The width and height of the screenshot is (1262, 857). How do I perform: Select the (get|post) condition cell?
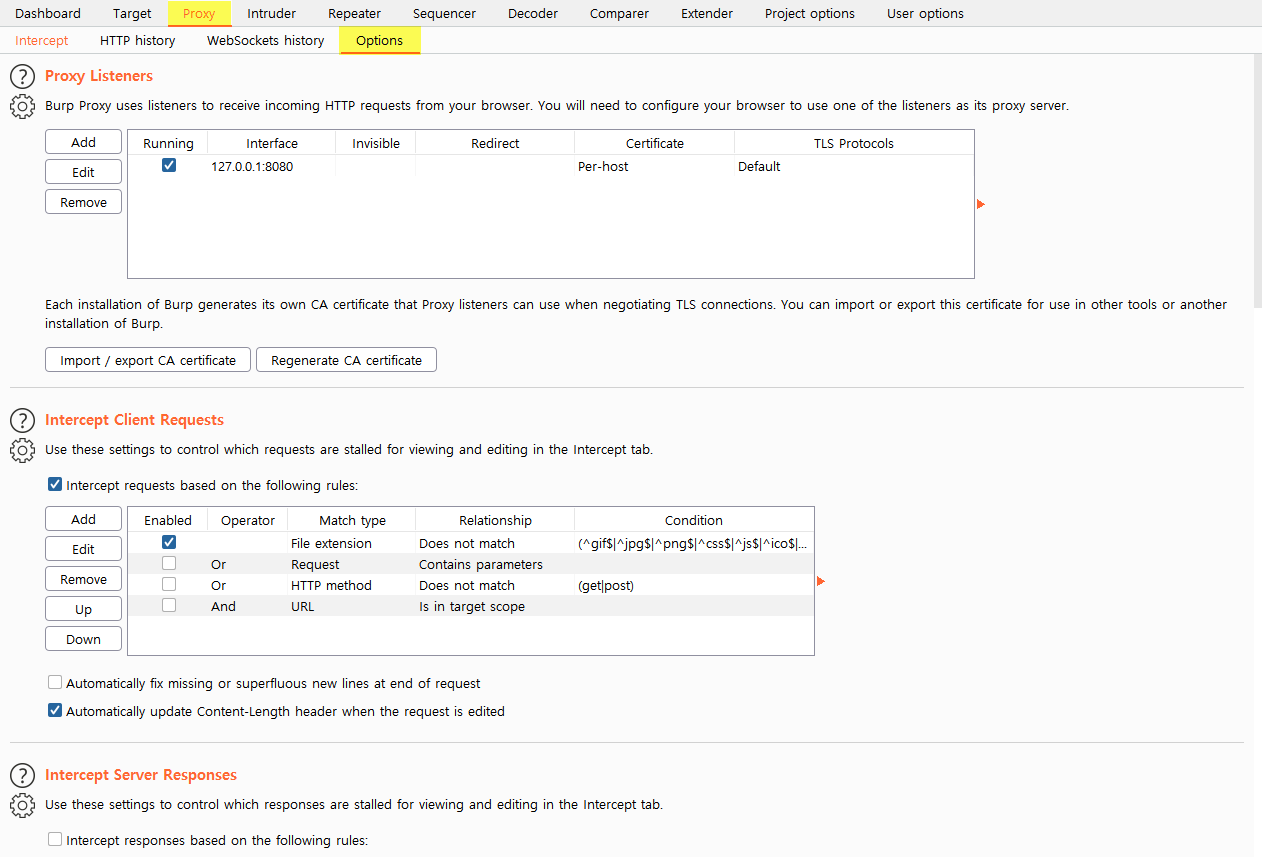tap(694, 585)
